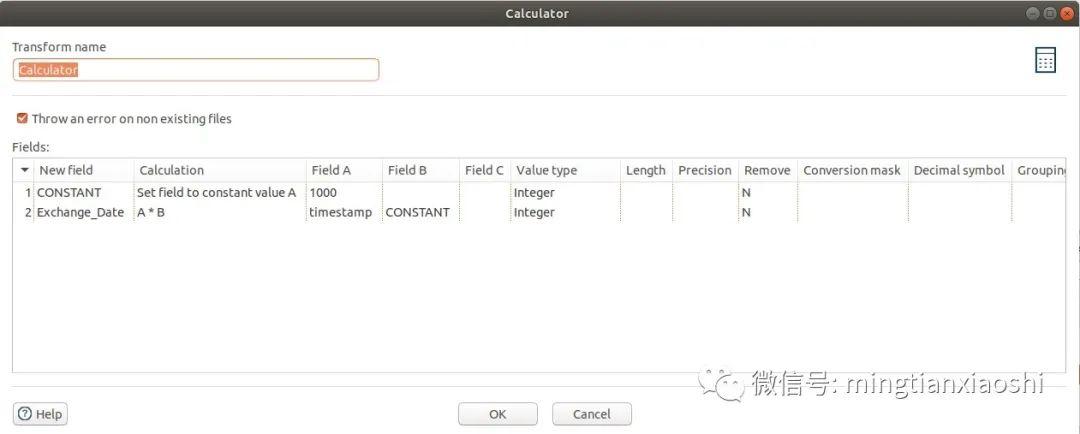Click the Cancel button

[x=592, y=414]
